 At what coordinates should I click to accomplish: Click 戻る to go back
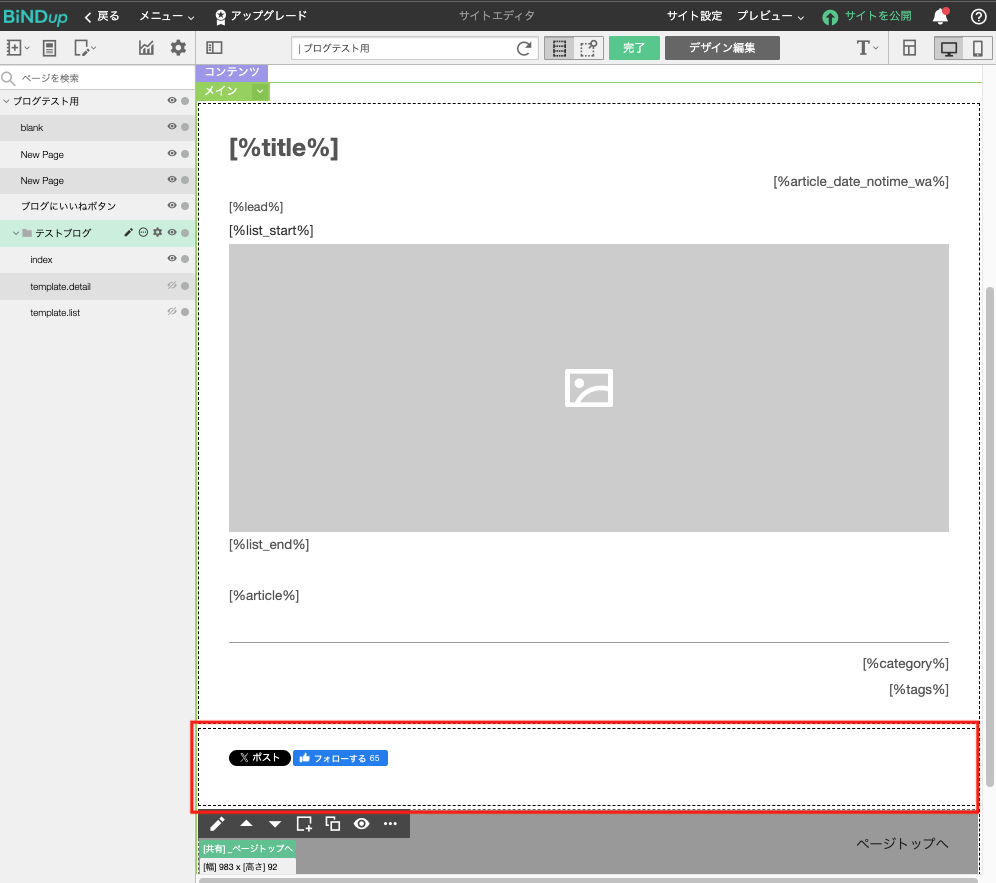click(x=102, y=17)
